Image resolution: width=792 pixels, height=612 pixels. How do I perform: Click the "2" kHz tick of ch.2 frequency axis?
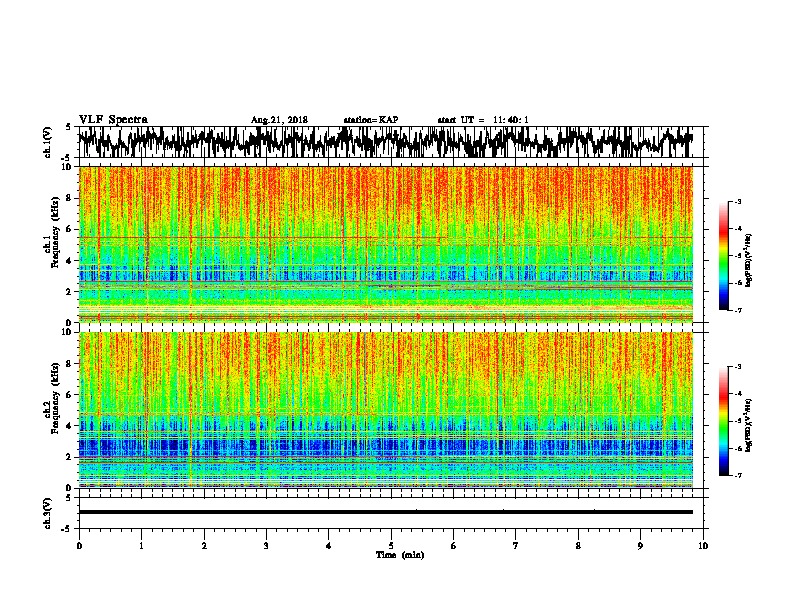pyautogui.click(x=71, y=456)
